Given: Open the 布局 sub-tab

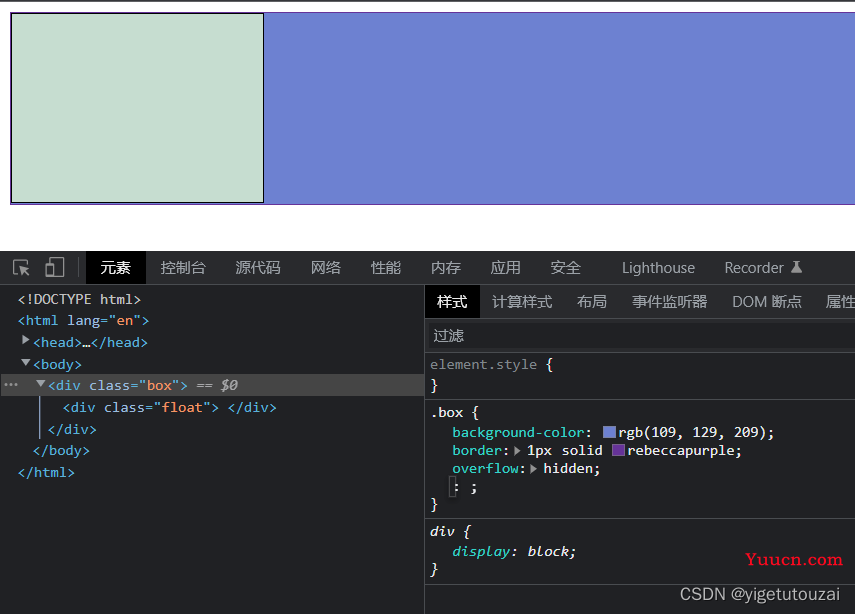Looking at the screenshot, I should (592, 302).
